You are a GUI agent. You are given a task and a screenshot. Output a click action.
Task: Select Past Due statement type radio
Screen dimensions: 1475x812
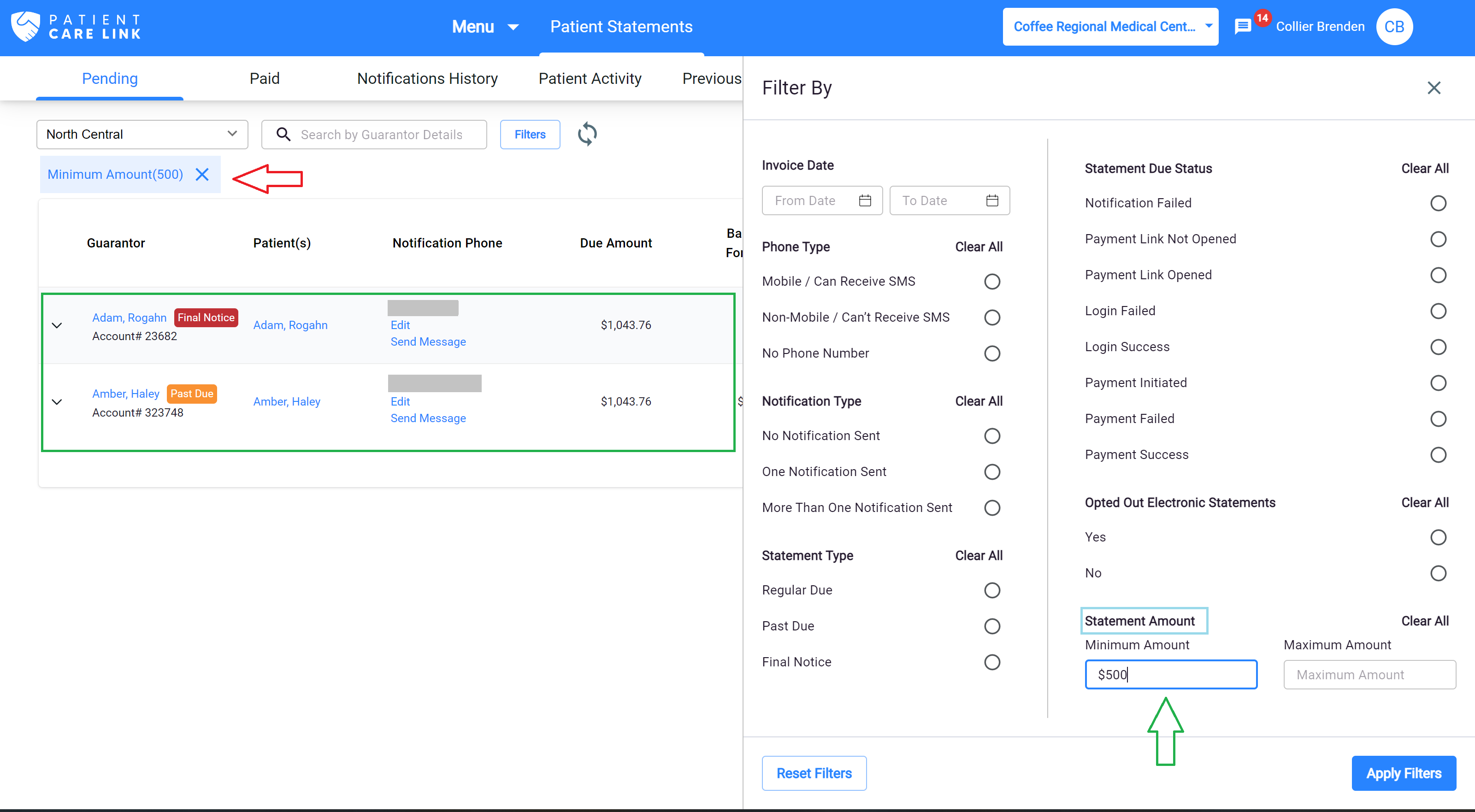click(x=992, y=626)
